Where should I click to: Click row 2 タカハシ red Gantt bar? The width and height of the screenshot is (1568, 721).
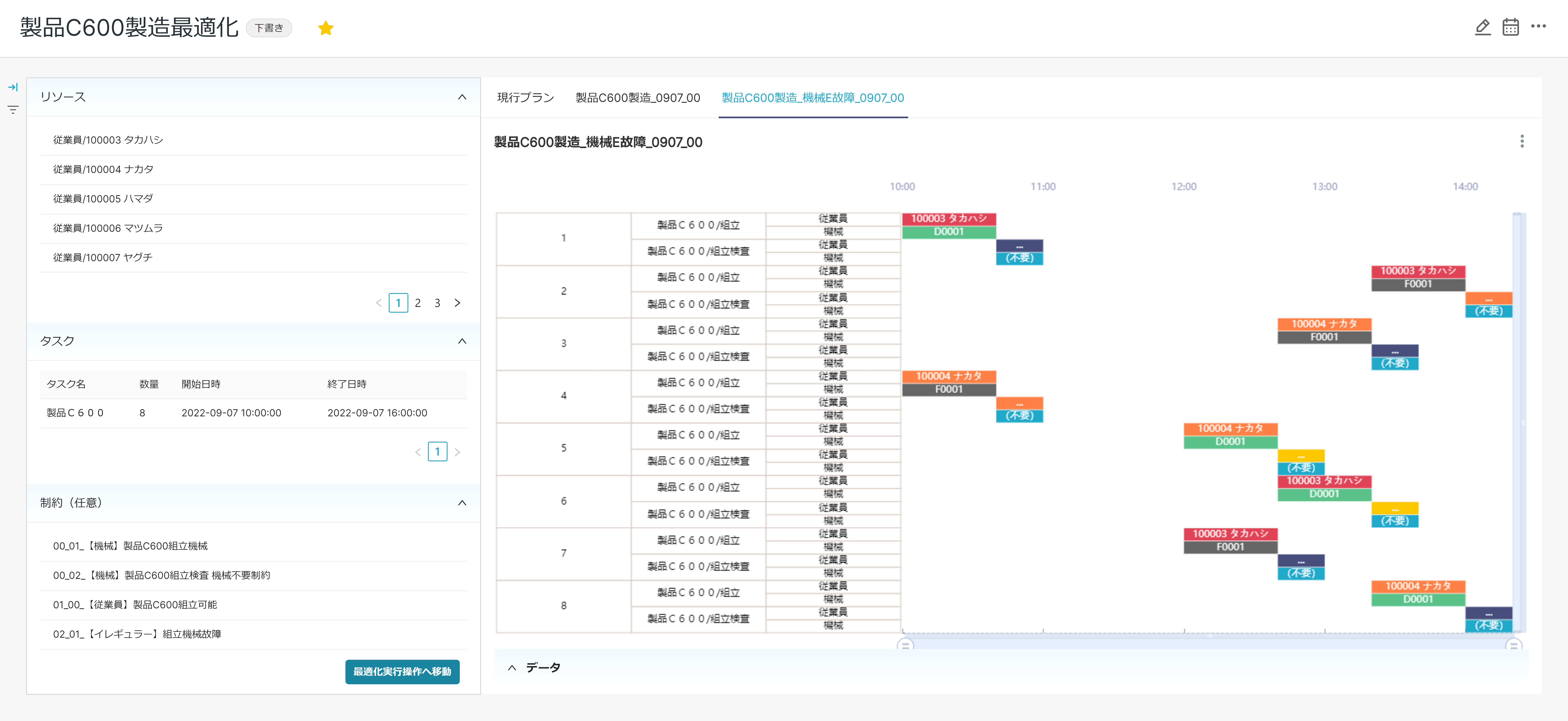(x=1418, y=272)
